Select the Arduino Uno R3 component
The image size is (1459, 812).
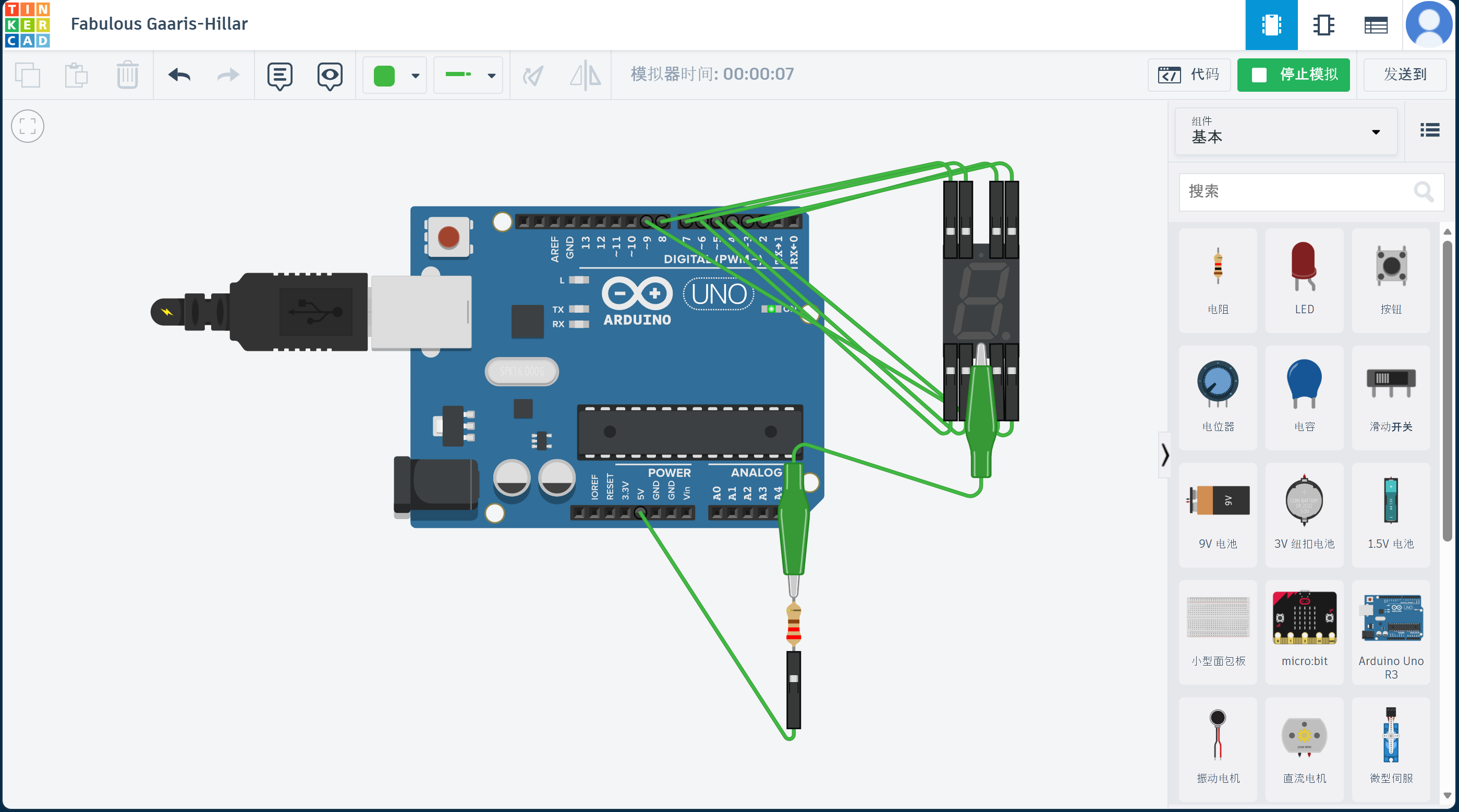pyautogui.click(x=1391, y=632)
